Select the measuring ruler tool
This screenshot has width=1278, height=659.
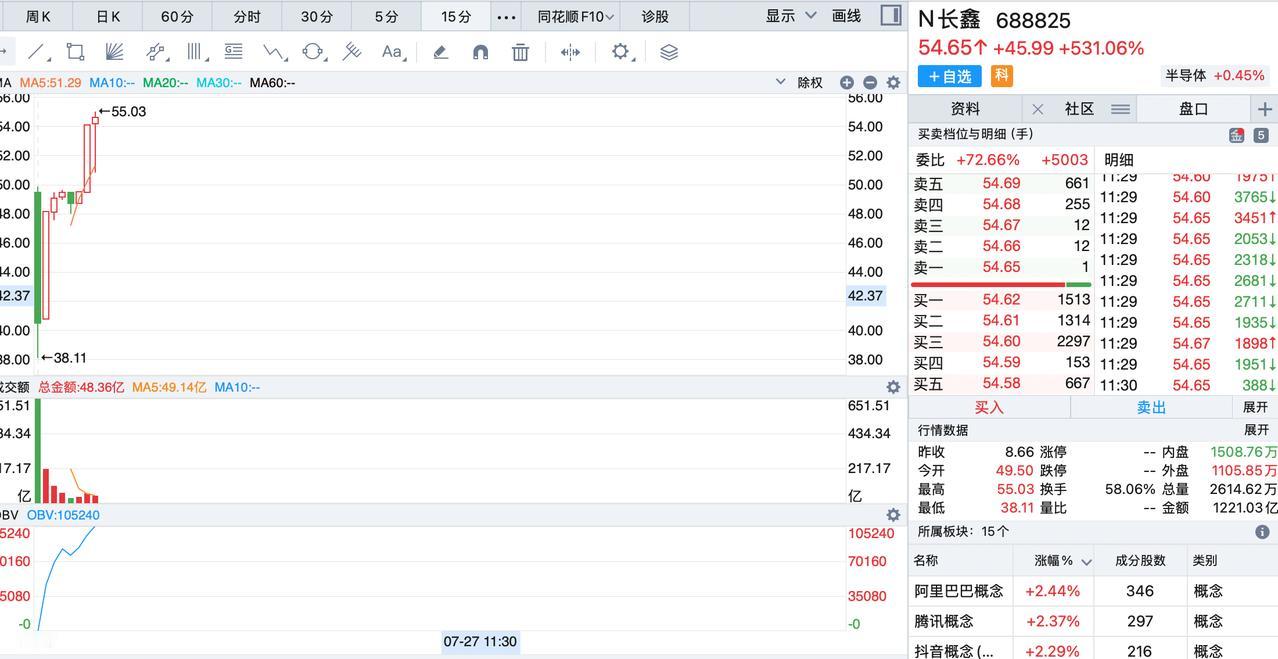(352, 52)
